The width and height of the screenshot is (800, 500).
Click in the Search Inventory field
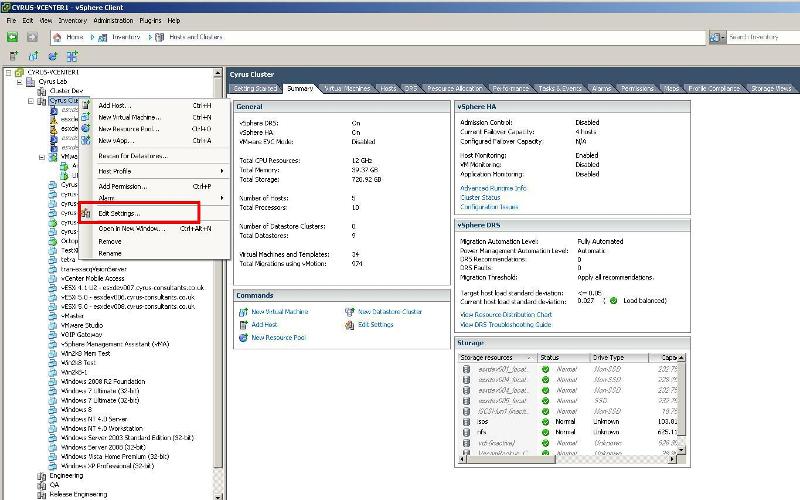[763, 37]
